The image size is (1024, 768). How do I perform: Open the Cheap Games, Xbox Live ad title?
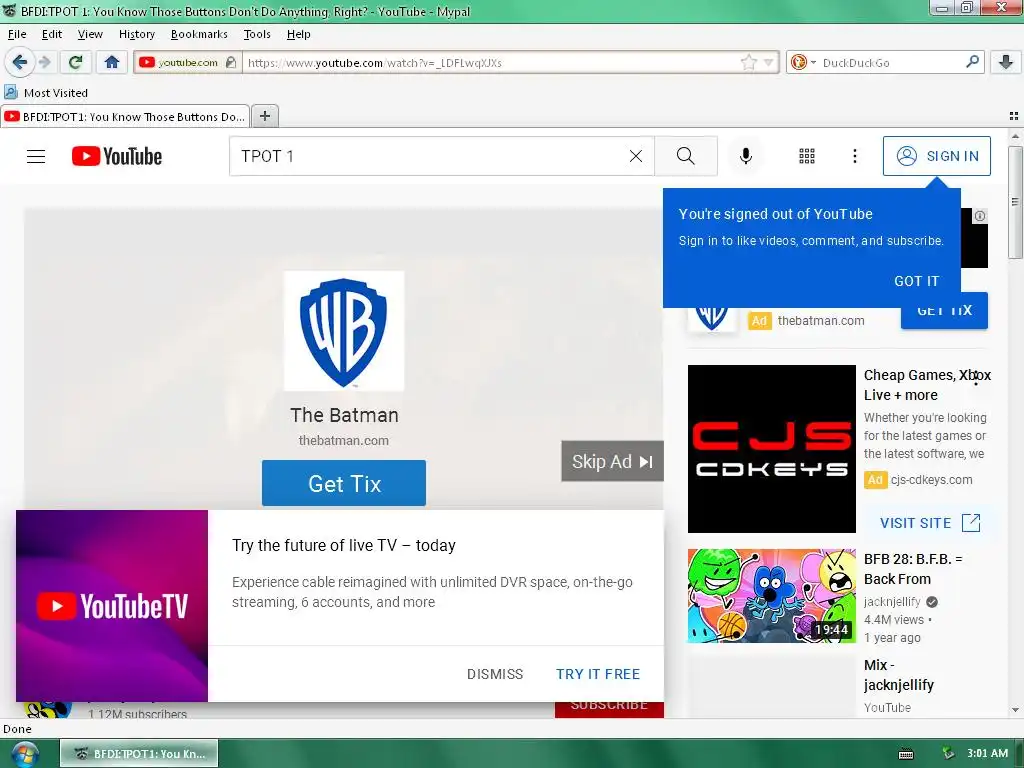point(927,385)
